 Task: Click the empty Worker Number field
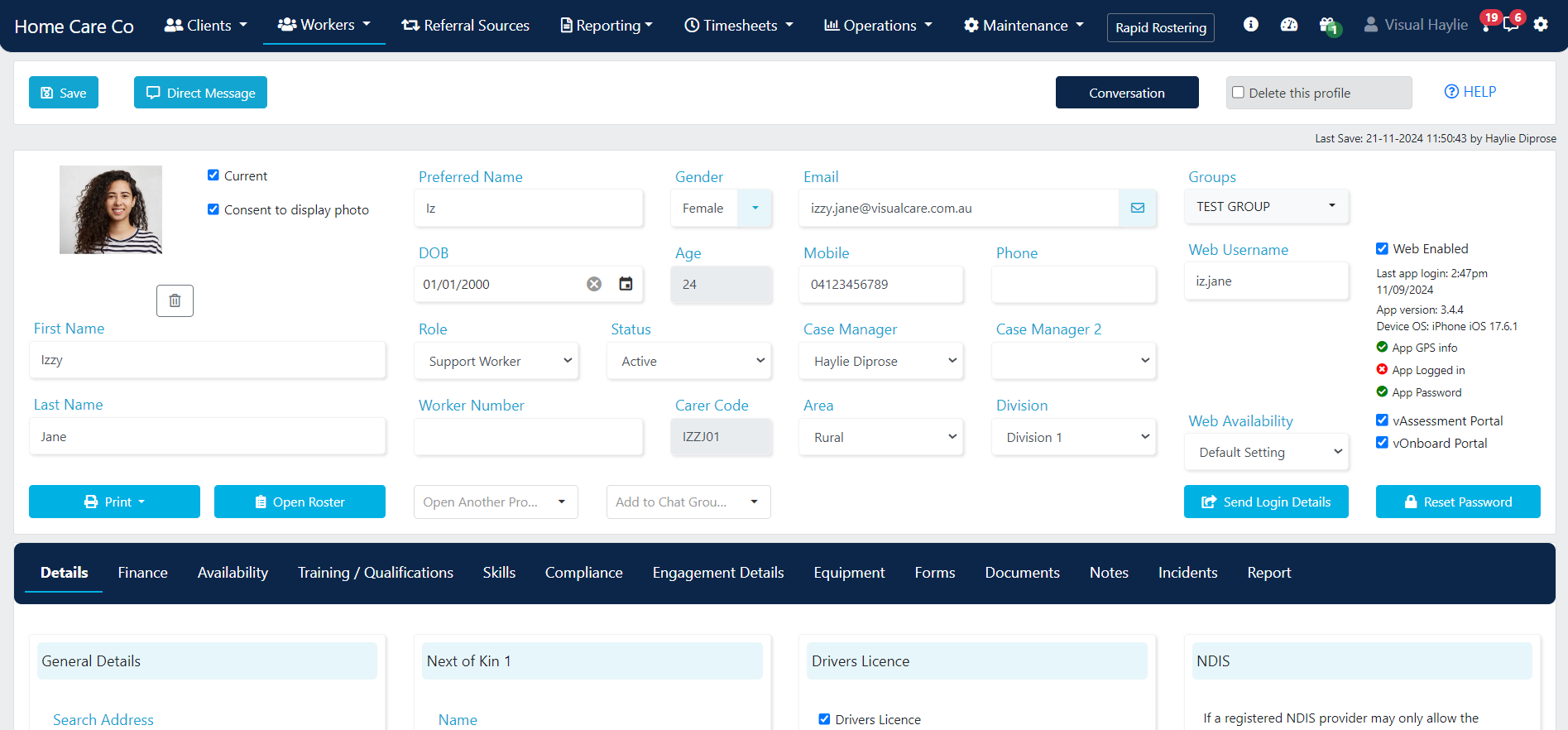click(529, 436)
